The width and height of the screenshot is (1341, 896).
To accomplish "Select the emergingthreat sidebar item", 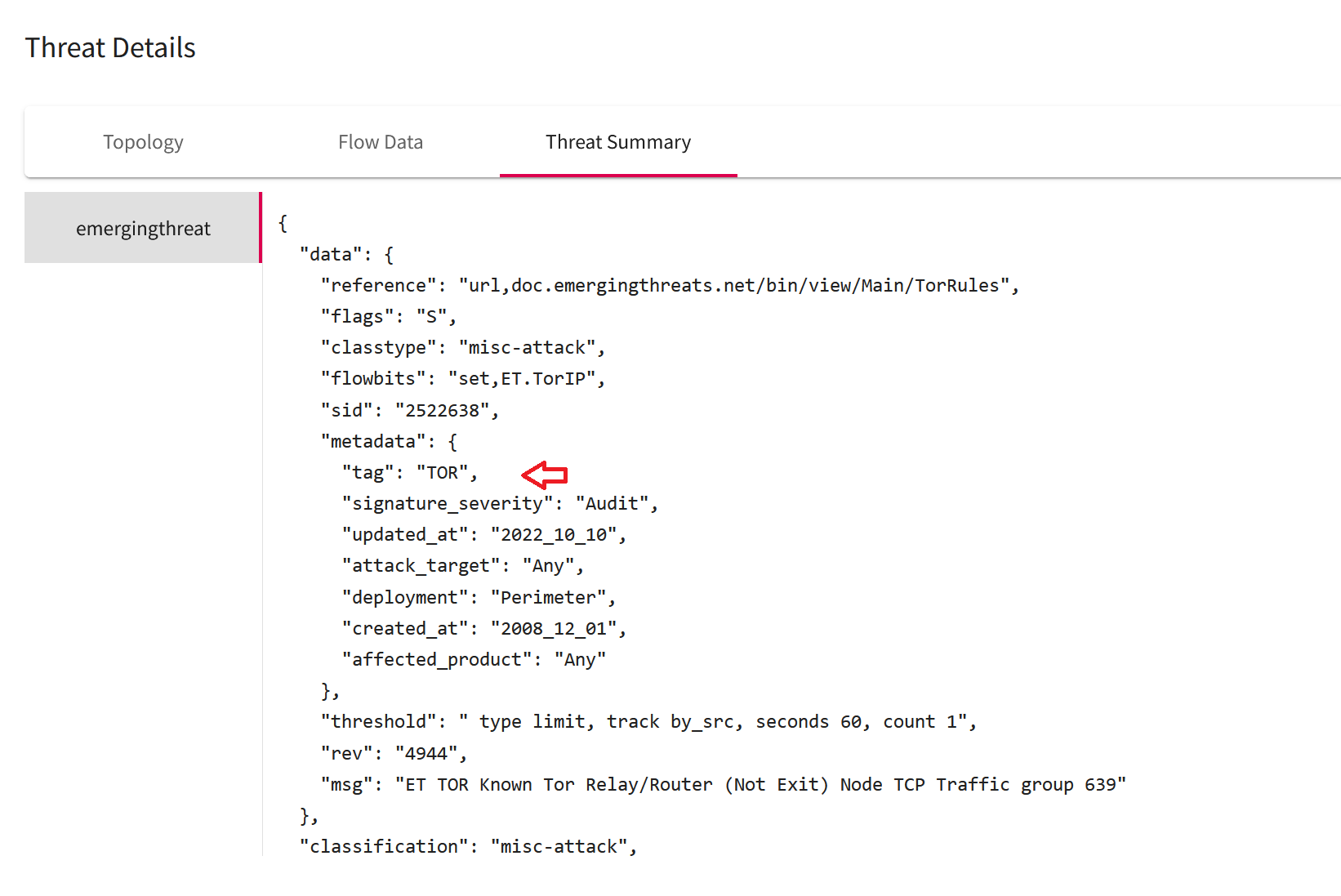I will [x=143, y=228].
